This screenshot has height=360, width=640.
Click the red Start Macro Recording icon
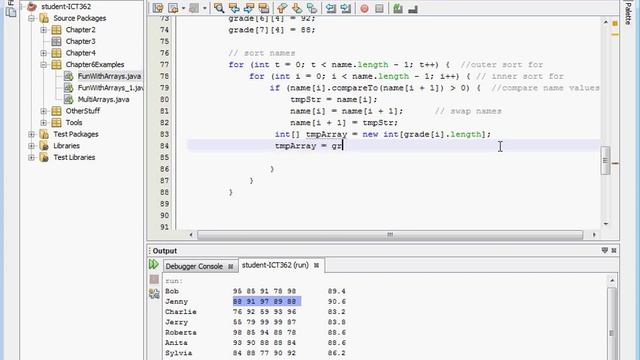click(x=364, y=8)
